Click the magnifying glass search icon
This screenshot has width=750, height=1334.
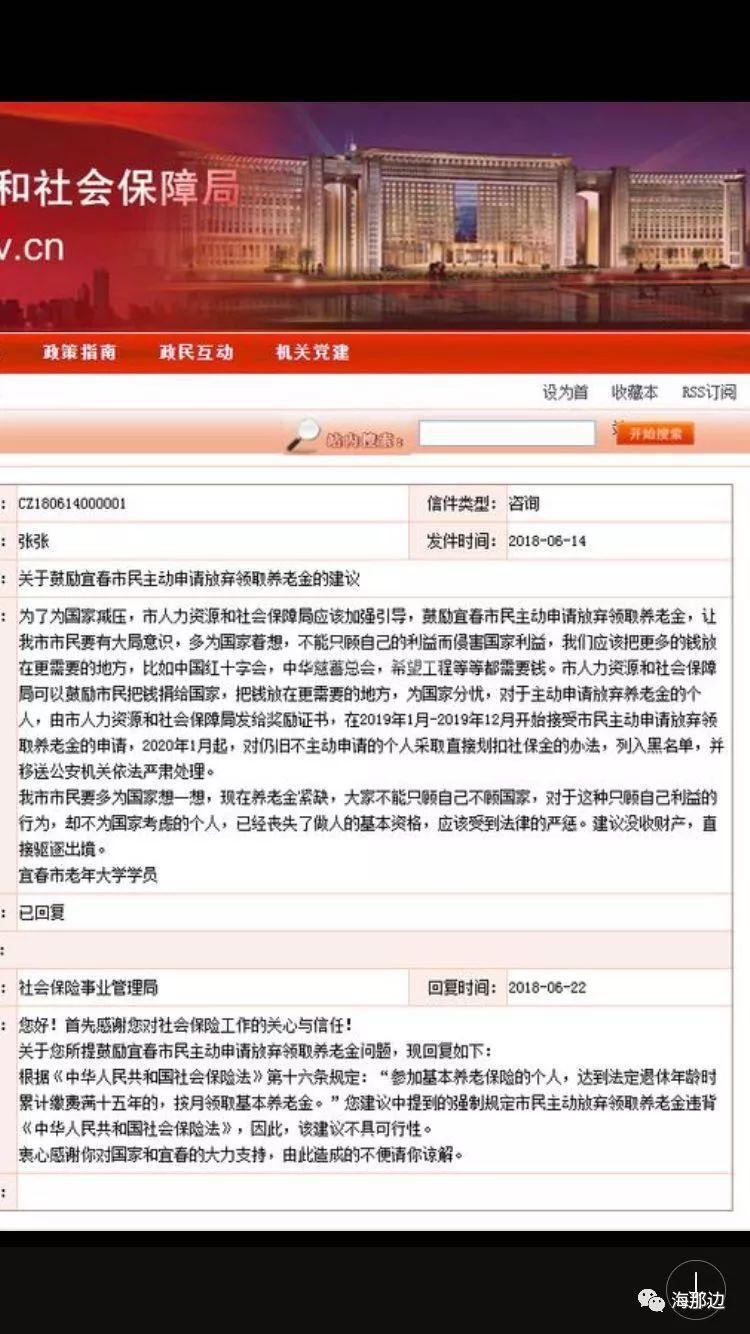point(303,434)
